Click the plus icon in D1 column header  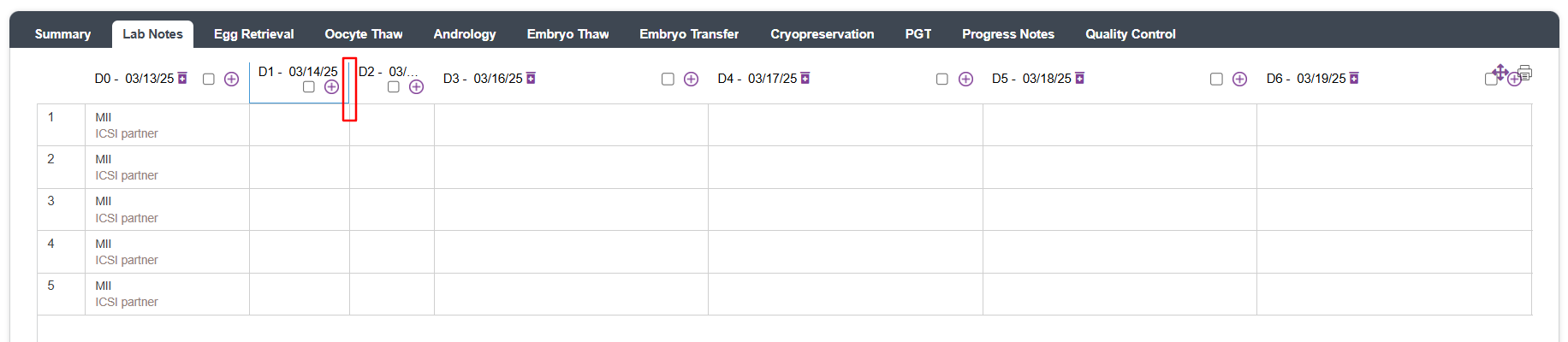pyautogui.click(x=332, y=87)
